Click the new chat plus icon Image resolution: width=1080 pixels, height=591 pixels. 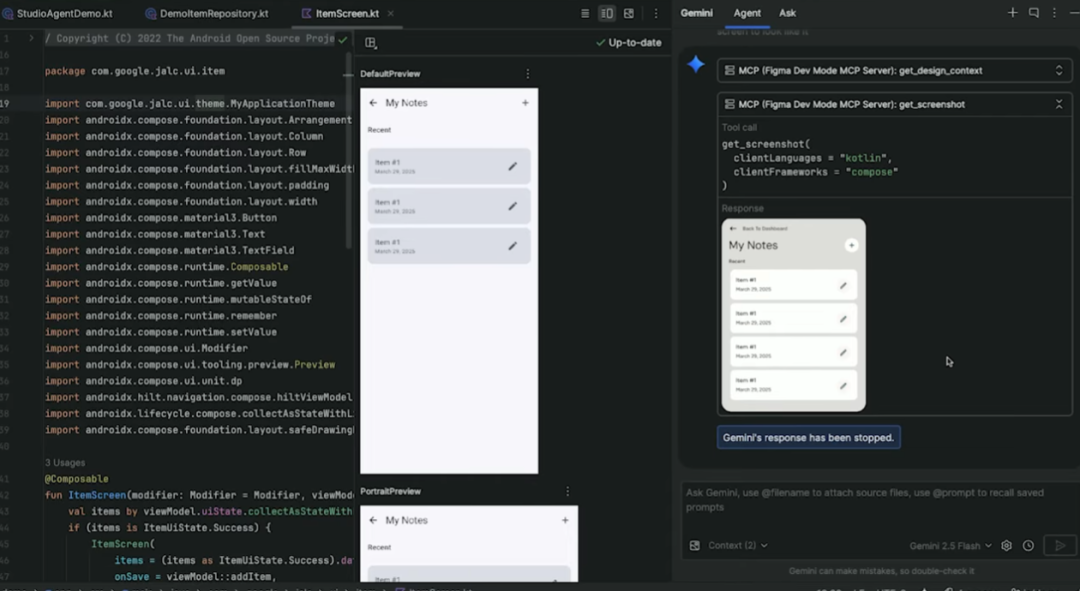coord(1012,12)
